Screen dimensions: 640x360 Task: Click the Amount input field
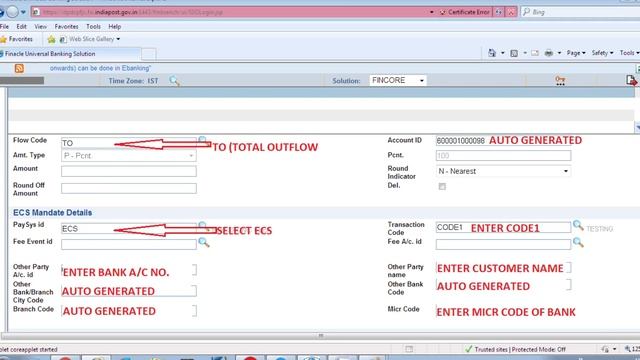pos(129,171)
